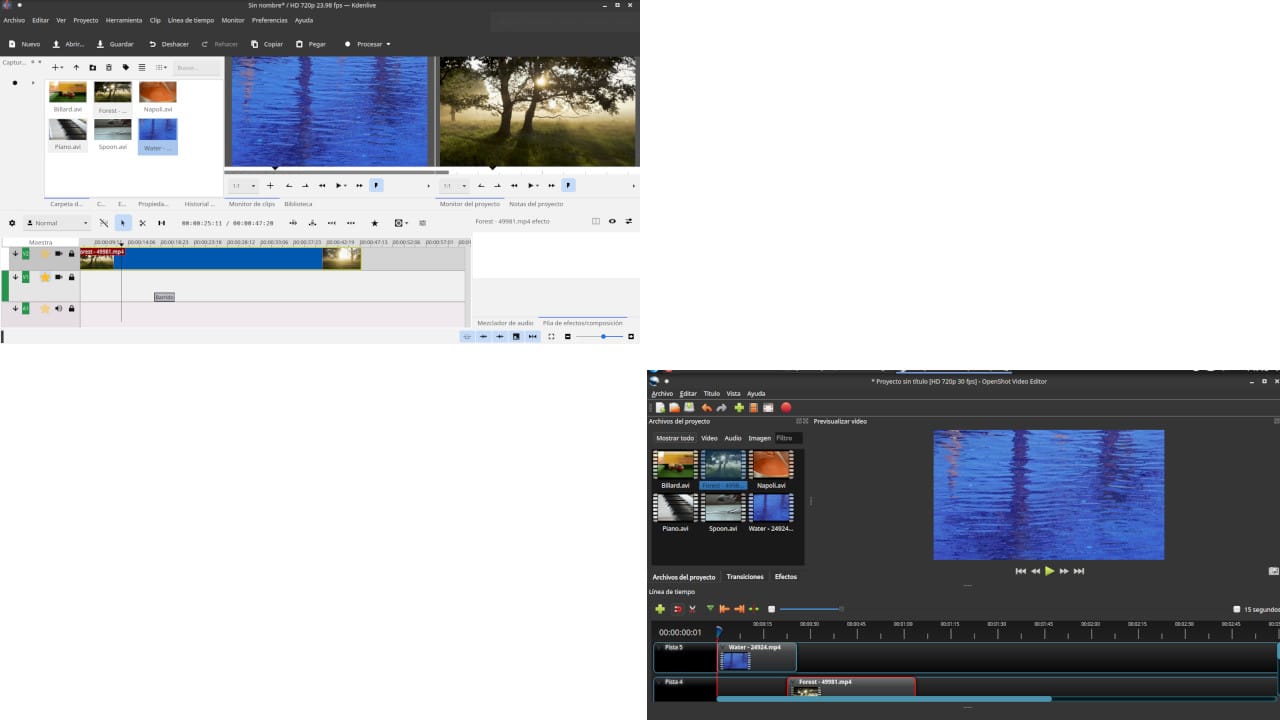Enable snapping magnet in OpenShot timeline
The image size is (1280, 720).
[675, 608]
